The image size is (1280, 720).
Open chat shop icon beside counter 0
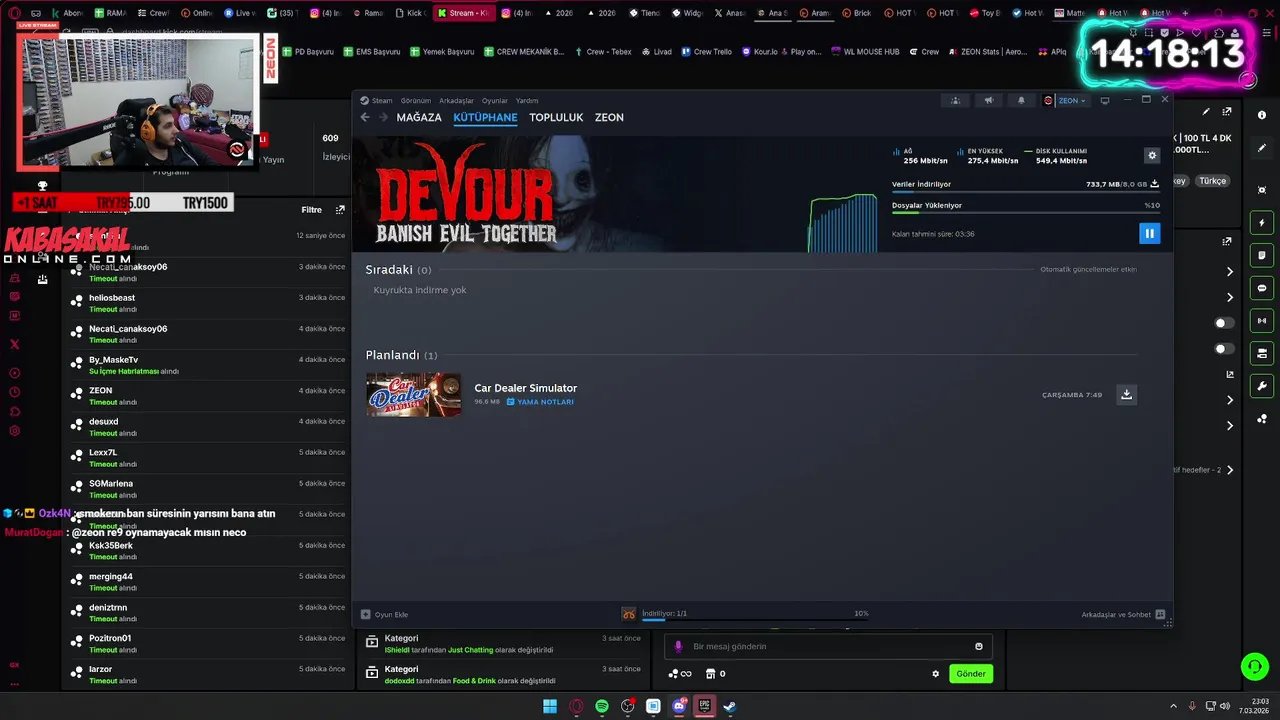[x=711, y=674]
